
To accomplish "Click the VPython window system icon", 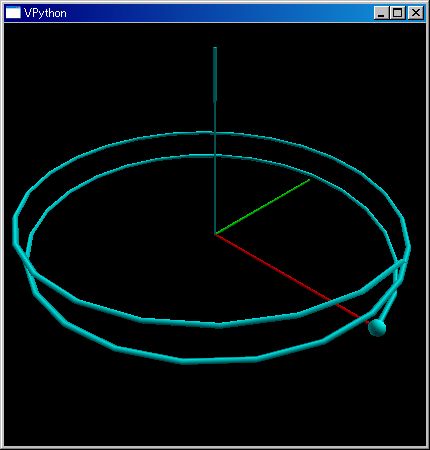I will [x=13, y=13].
